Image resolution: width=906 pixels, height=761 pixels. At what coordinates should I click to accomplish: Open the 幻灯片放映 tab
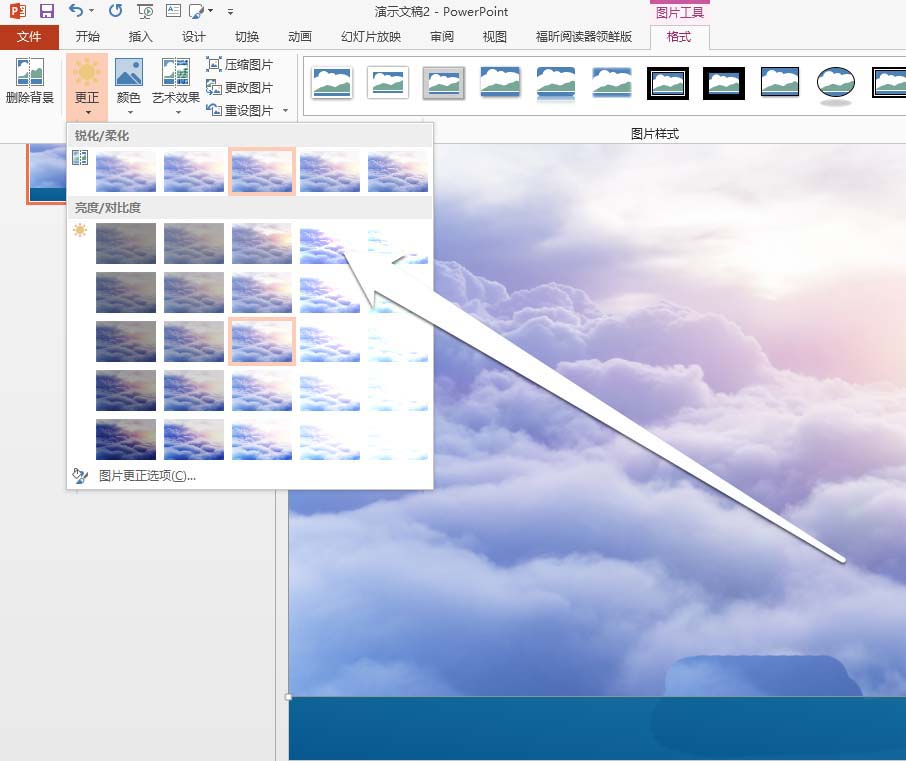pyautogui.click(x=371, y=37)
